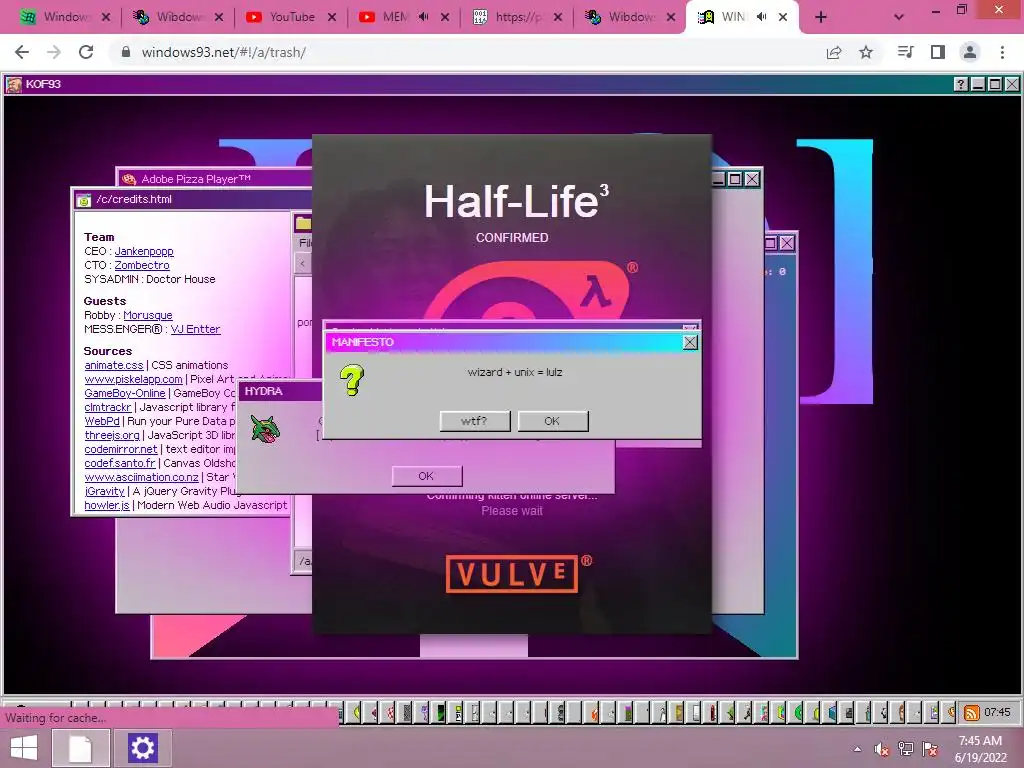Close the MANIFESTO dialog
The height and width of the screenshot is (768, 1024).
pyautogui.click(x=690, y=342)
